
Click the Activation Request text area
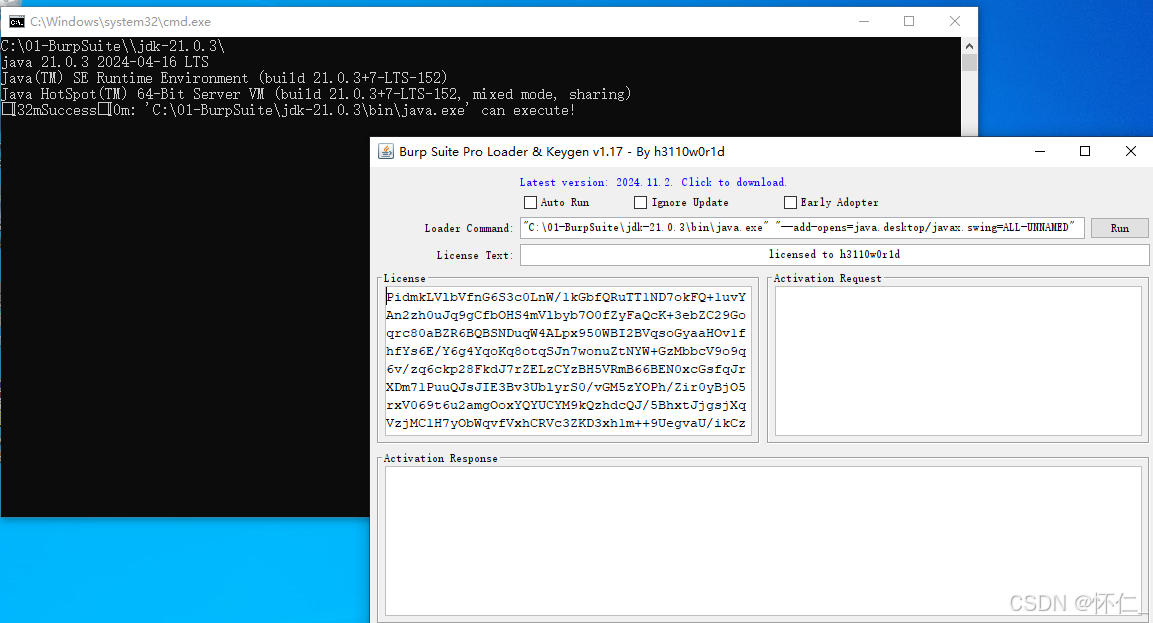click(x=958, y=360)
